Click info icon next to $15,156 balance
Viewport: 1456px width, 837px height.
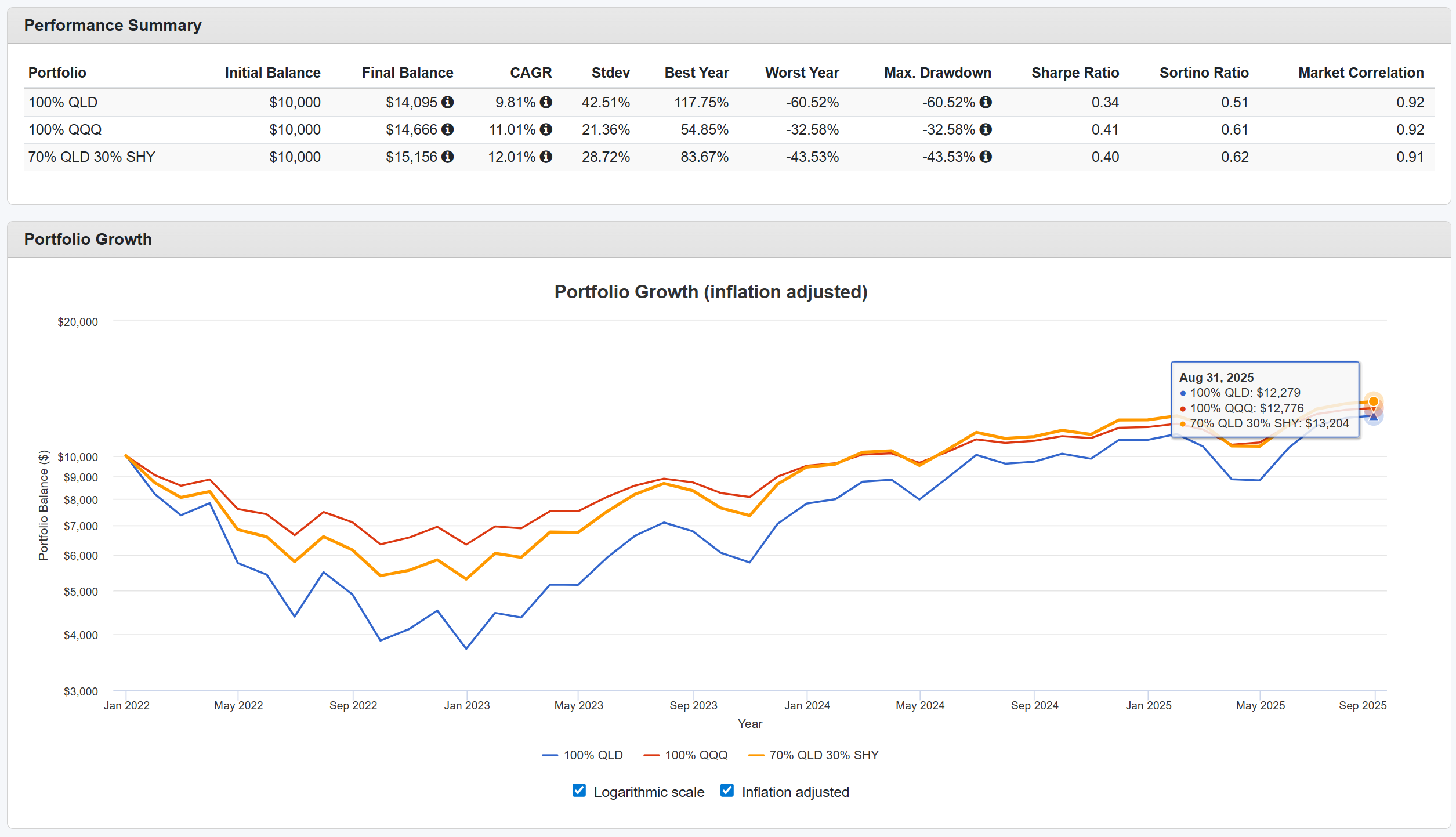pyautogui.click(x=447, y=157)
